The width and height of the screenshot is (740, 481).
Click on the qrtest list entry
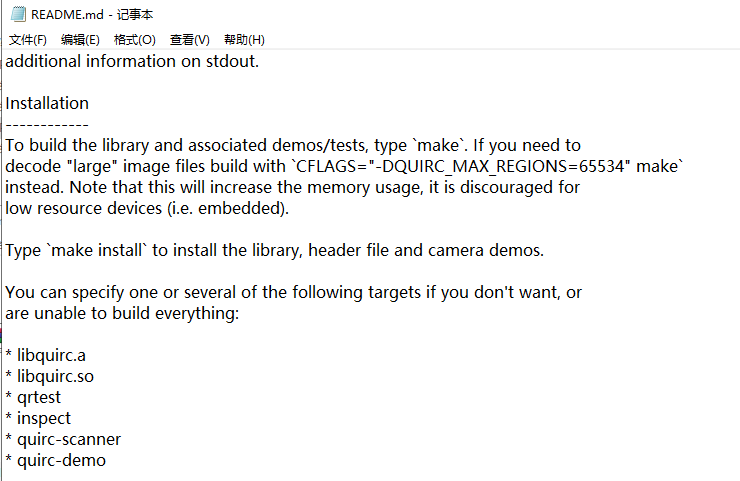click(39, 397)
